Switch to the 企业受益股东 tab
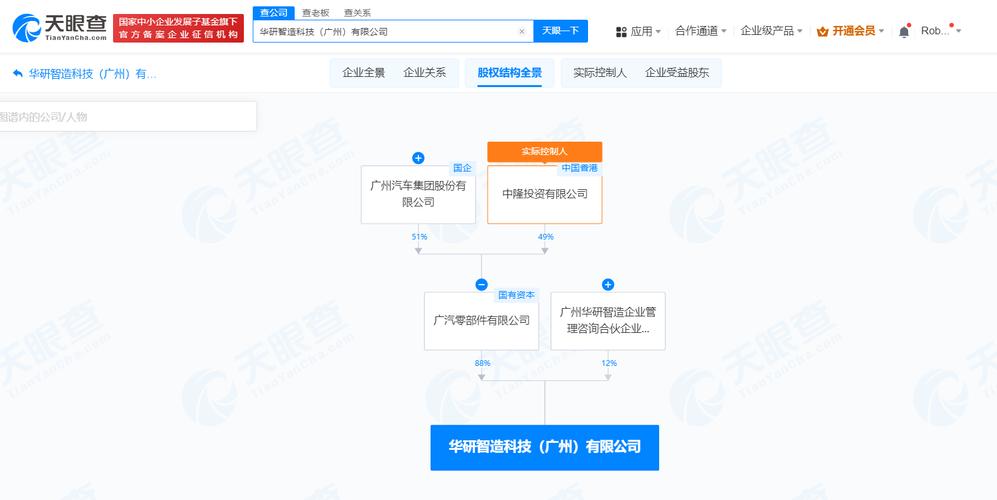The image size is (997, 500). click(677, 73)
